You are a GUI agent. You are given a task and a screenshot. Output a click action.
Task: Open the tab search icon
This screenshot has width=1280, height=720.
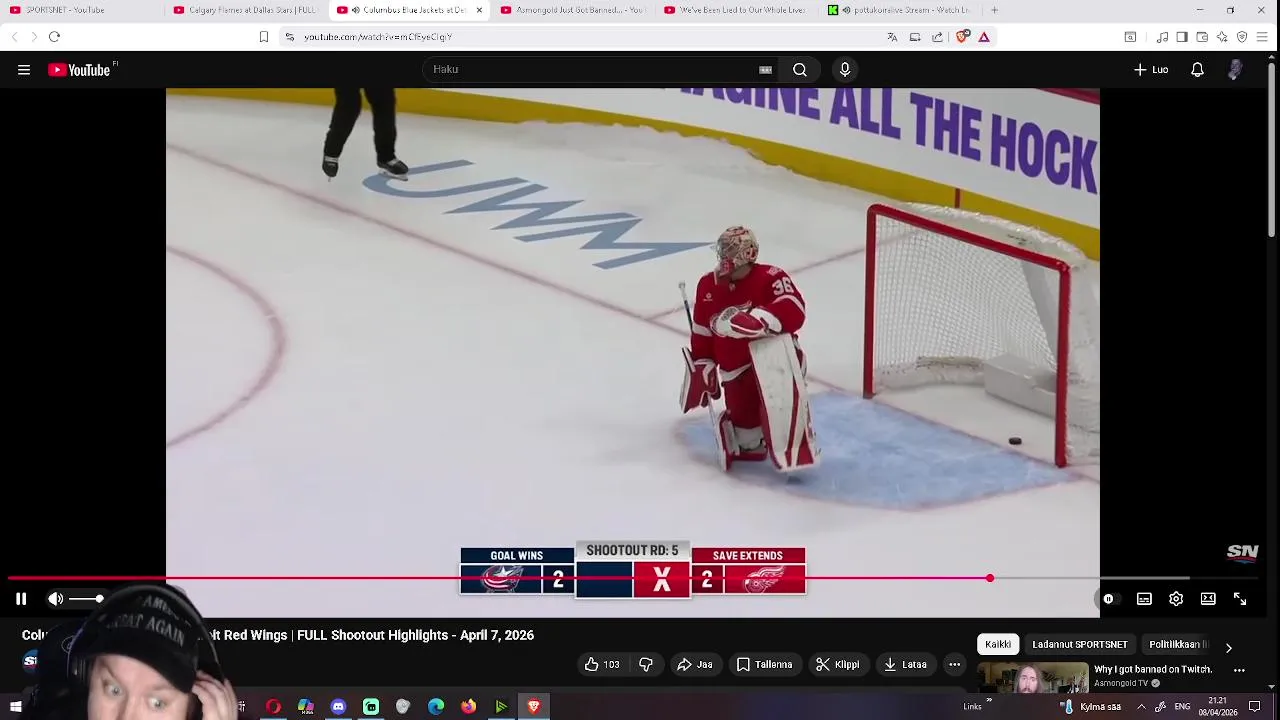click(x=1130, y=37)
